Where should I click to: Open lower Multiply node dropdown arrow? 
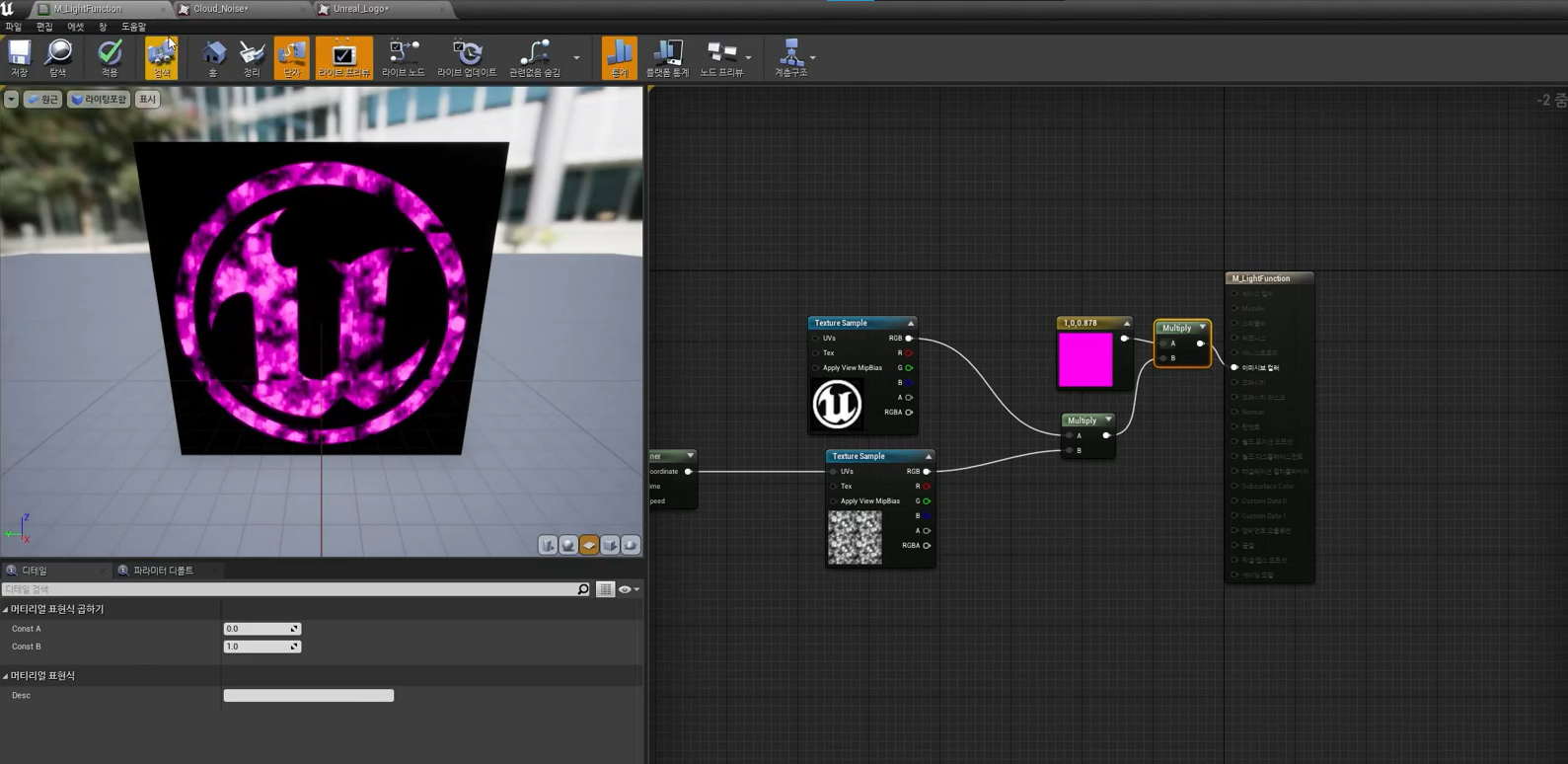(x=1108, y=420)
